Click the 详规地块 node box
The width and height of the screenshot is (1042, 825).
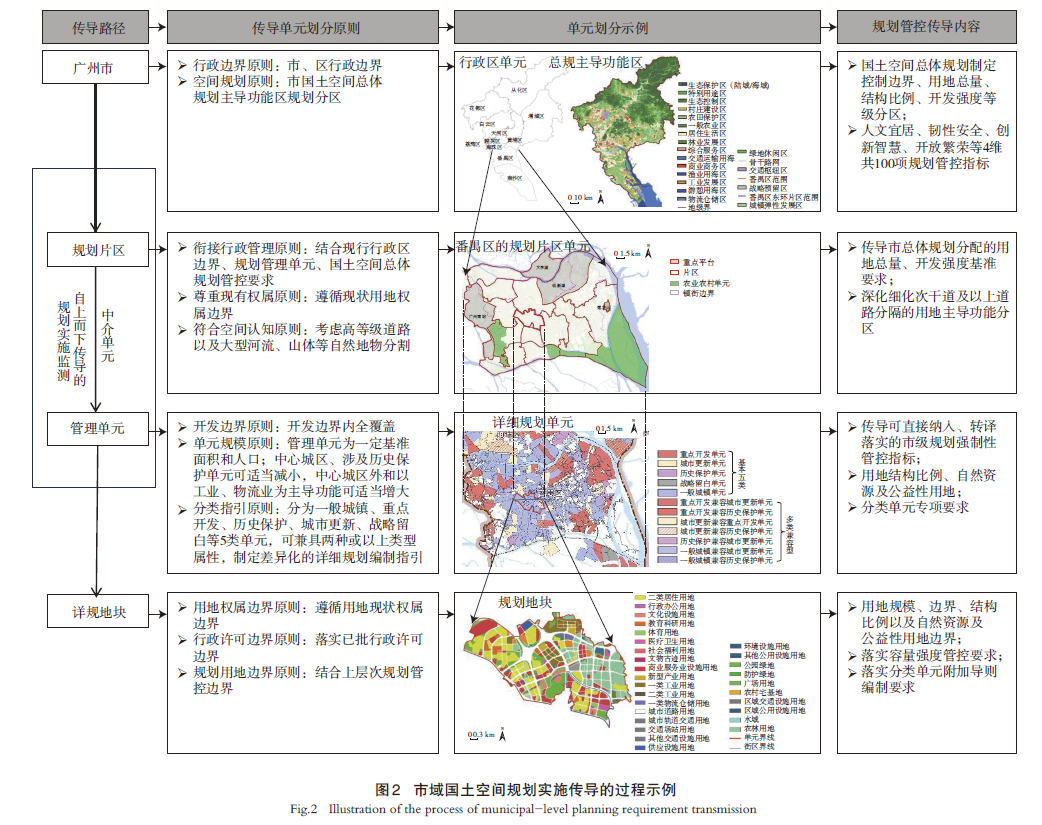98,612
